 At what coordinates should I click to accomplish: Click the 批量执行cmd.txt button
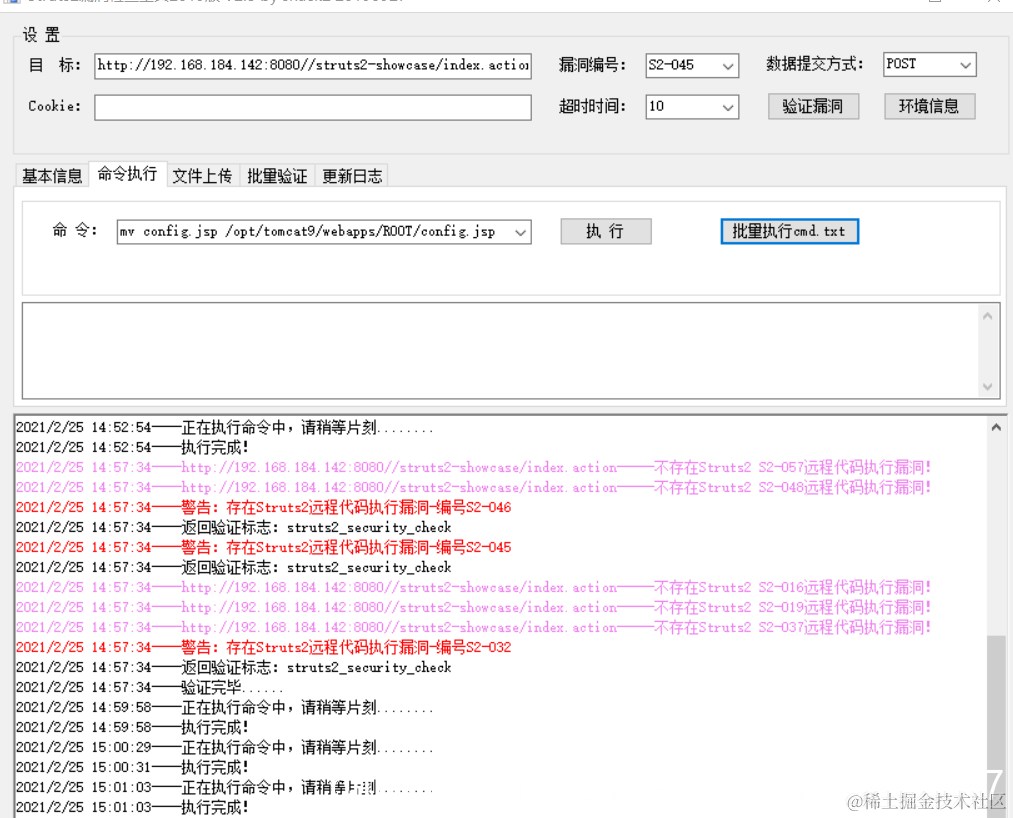pyautogui.click(x=789, y=231)
